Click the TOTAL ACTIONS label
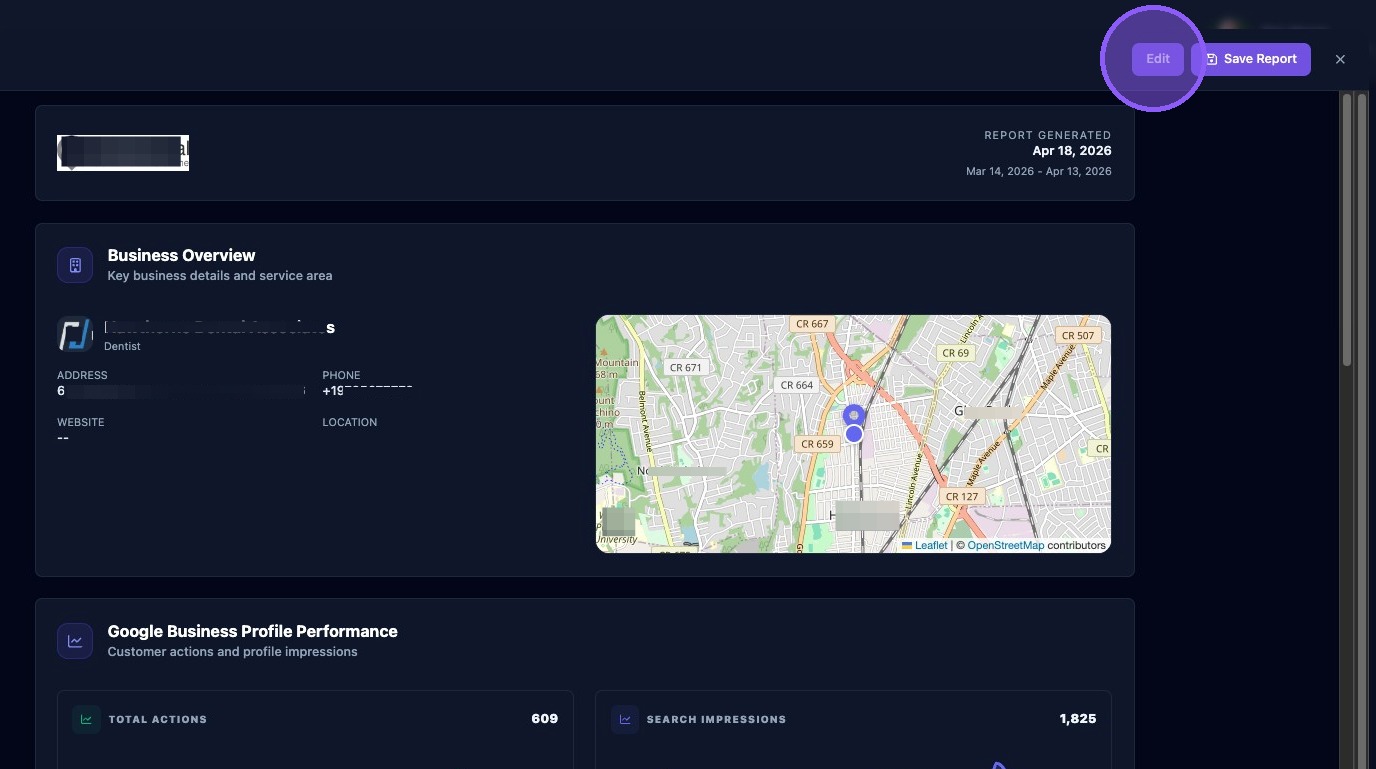 coord(158,719)
